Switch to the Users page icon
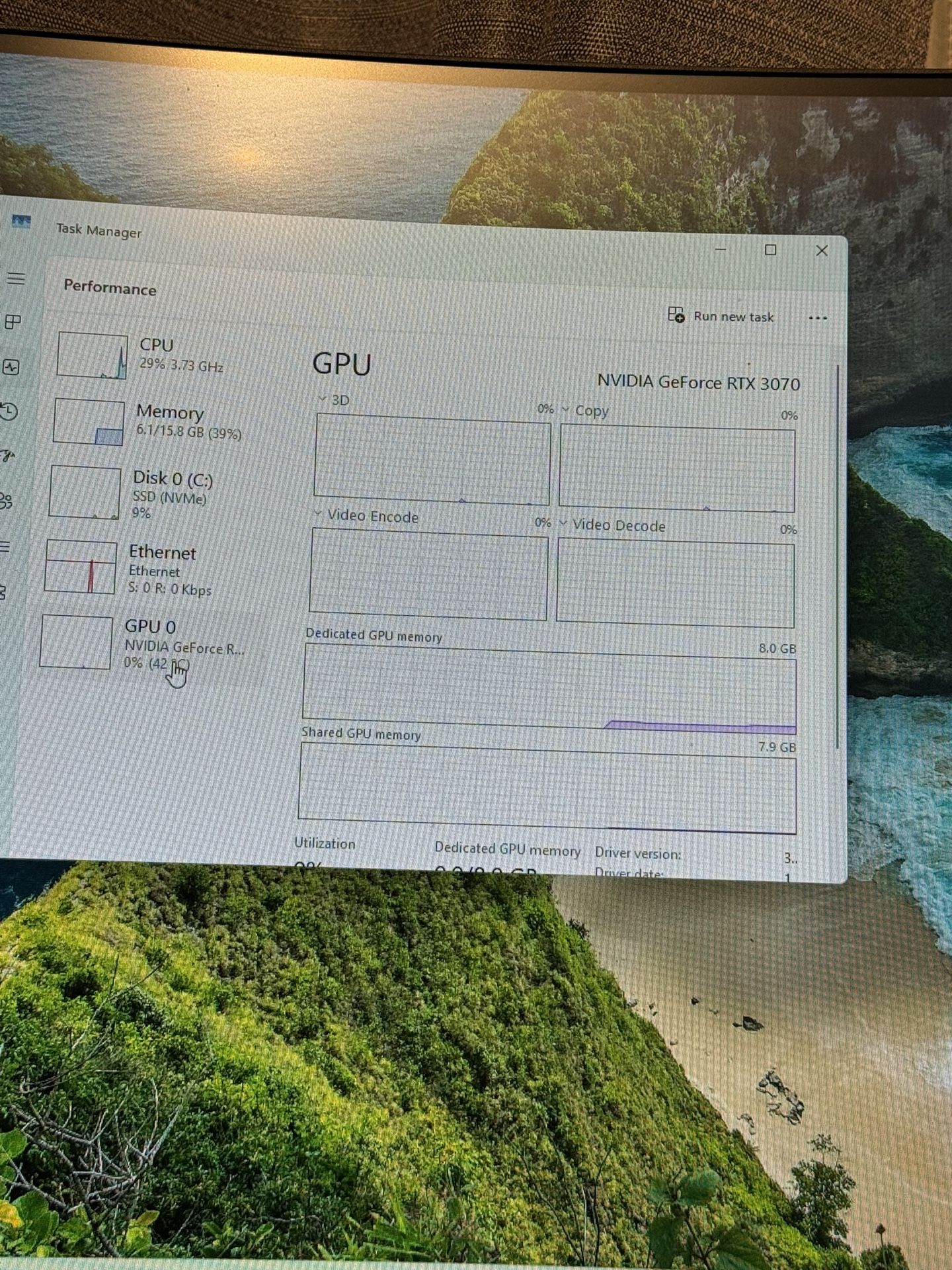 7,501
